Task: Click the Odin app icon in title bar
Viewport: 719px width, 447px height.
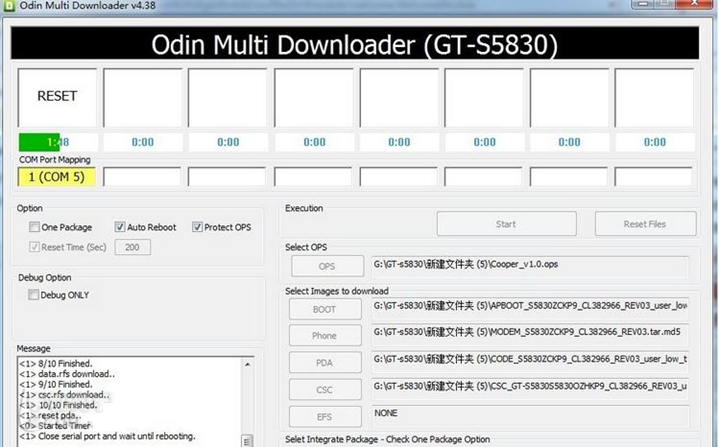Action: point(8,6)
